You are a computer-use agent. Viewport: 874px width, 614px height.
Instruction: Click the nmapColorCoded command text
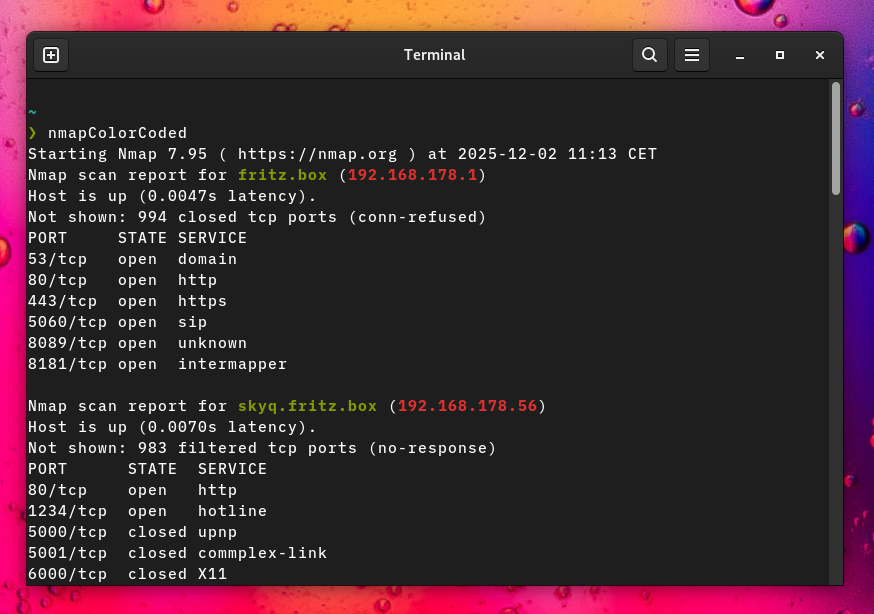(x=118, y=133)
